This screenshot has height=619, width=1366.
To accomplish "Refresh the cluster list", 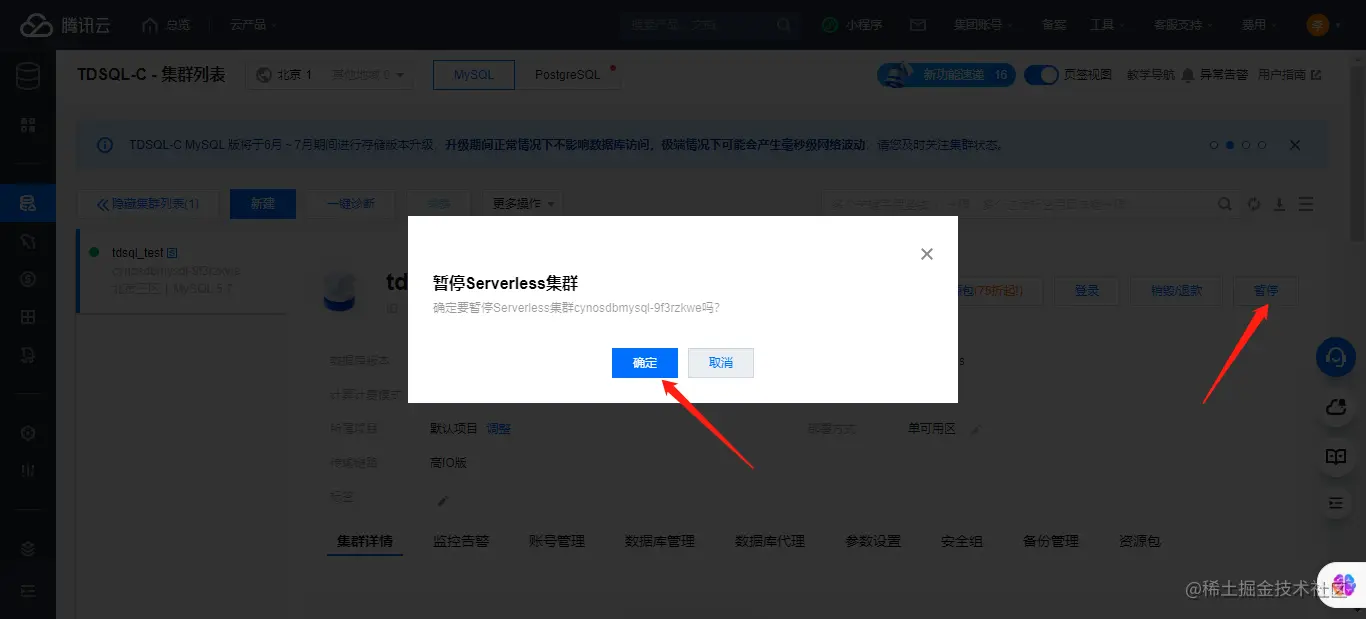I will 1254,204.
